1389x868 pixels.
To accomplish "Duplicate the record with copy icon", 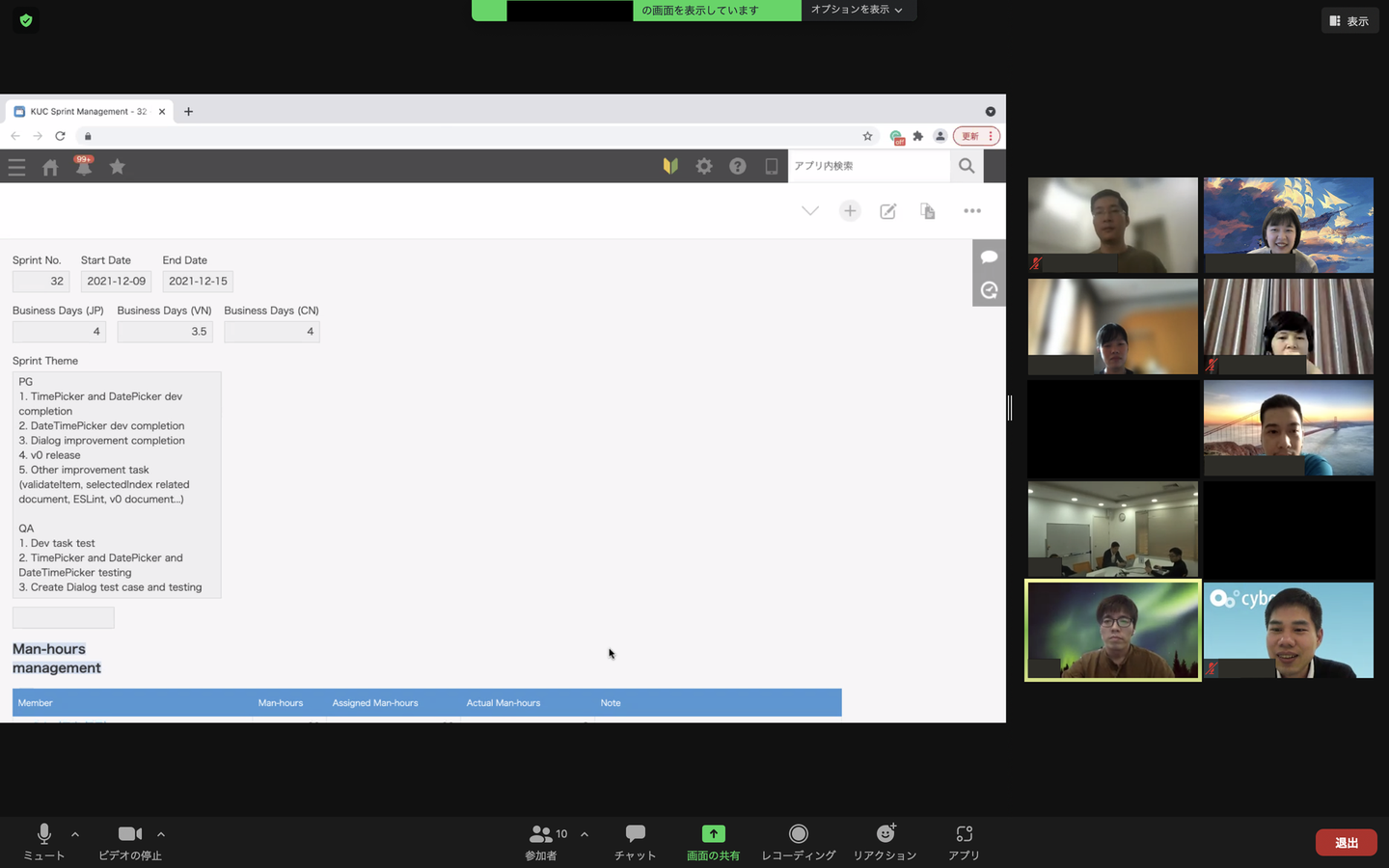I will (928, 211).
